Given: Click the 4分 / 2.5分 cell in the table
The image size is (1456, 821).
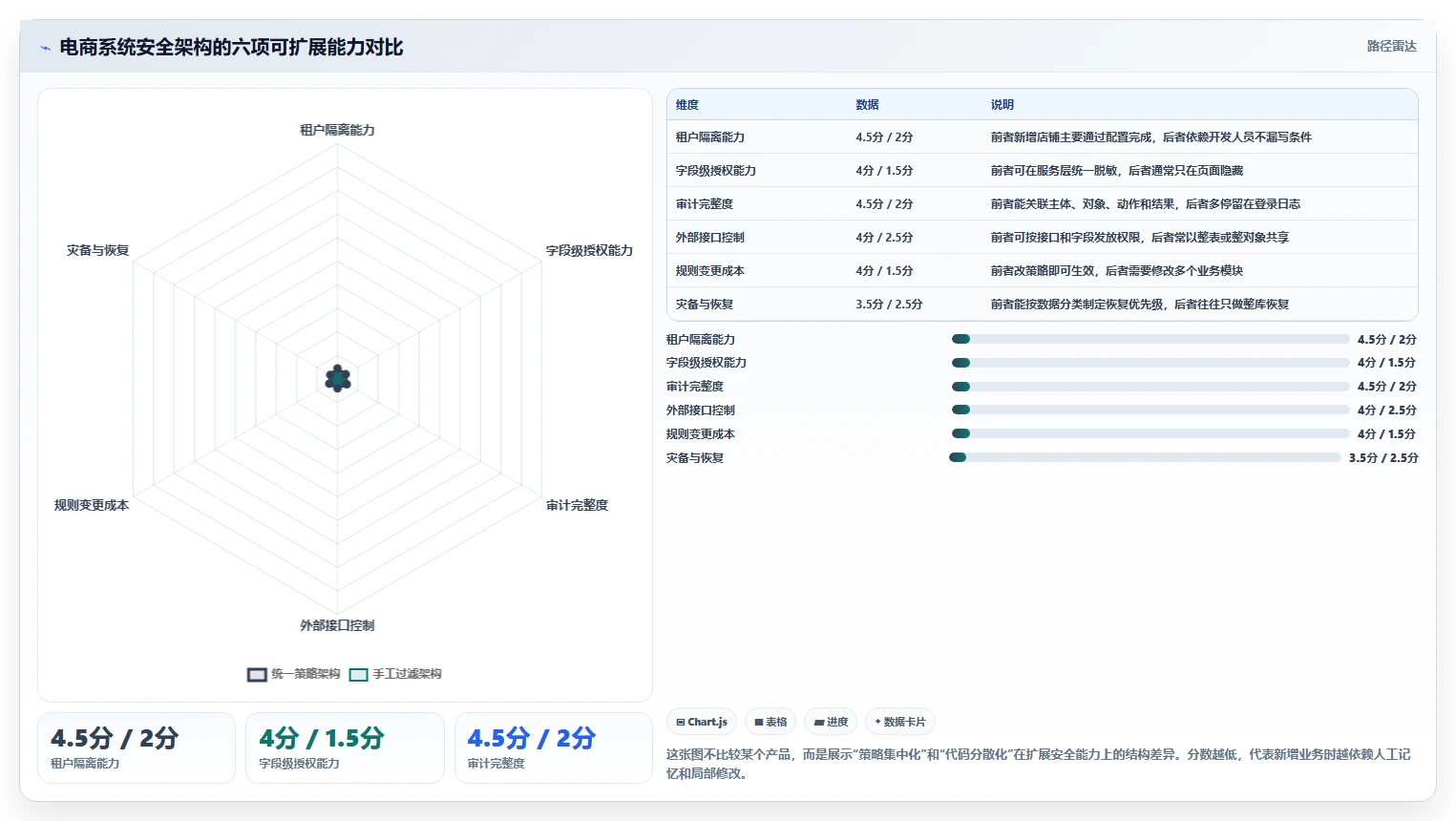Looking at the screenshot, I should pos(884,238).
